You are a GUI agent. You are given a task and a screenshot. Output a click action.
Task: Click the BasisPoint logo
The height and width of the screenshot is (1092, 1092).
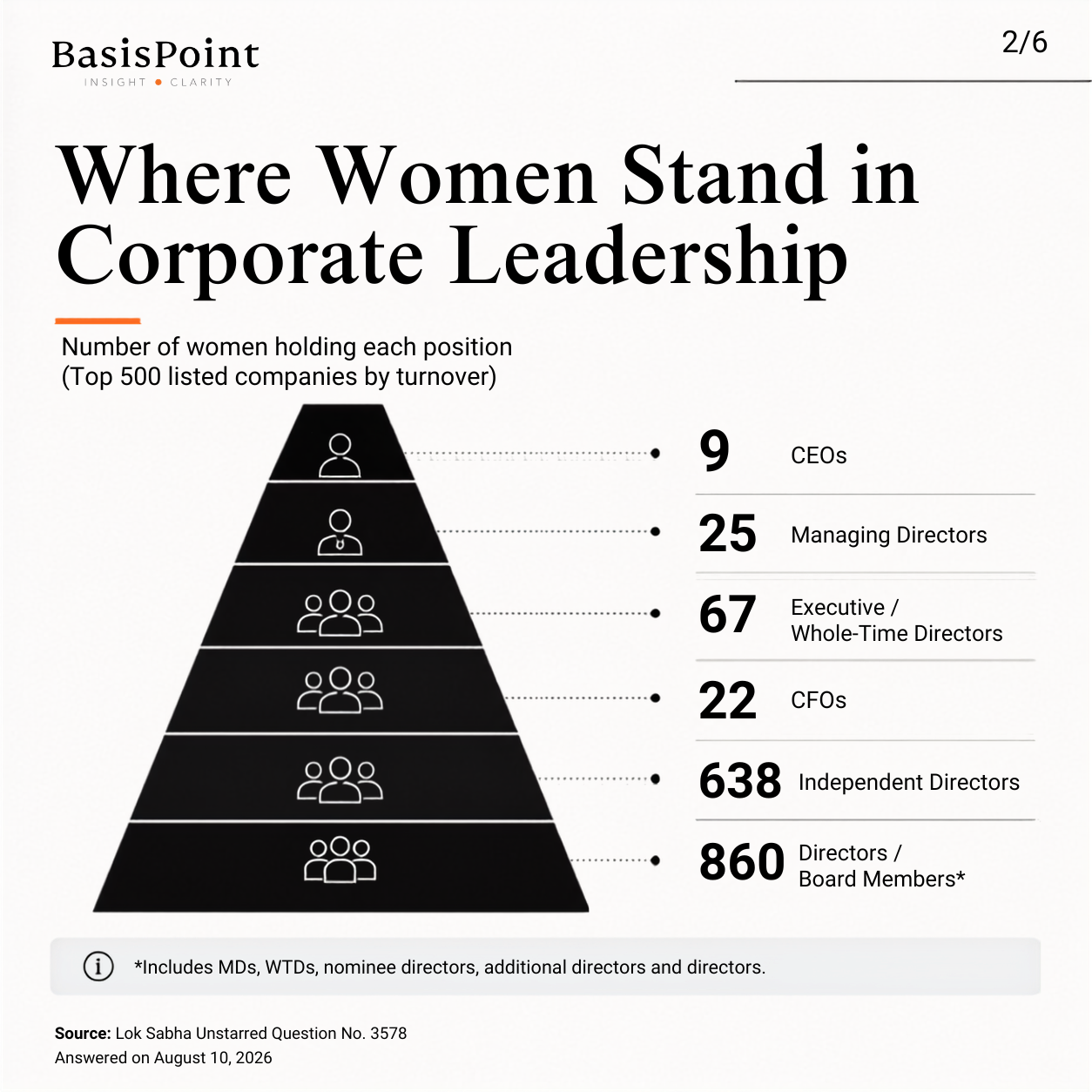[x=156, y=63]
